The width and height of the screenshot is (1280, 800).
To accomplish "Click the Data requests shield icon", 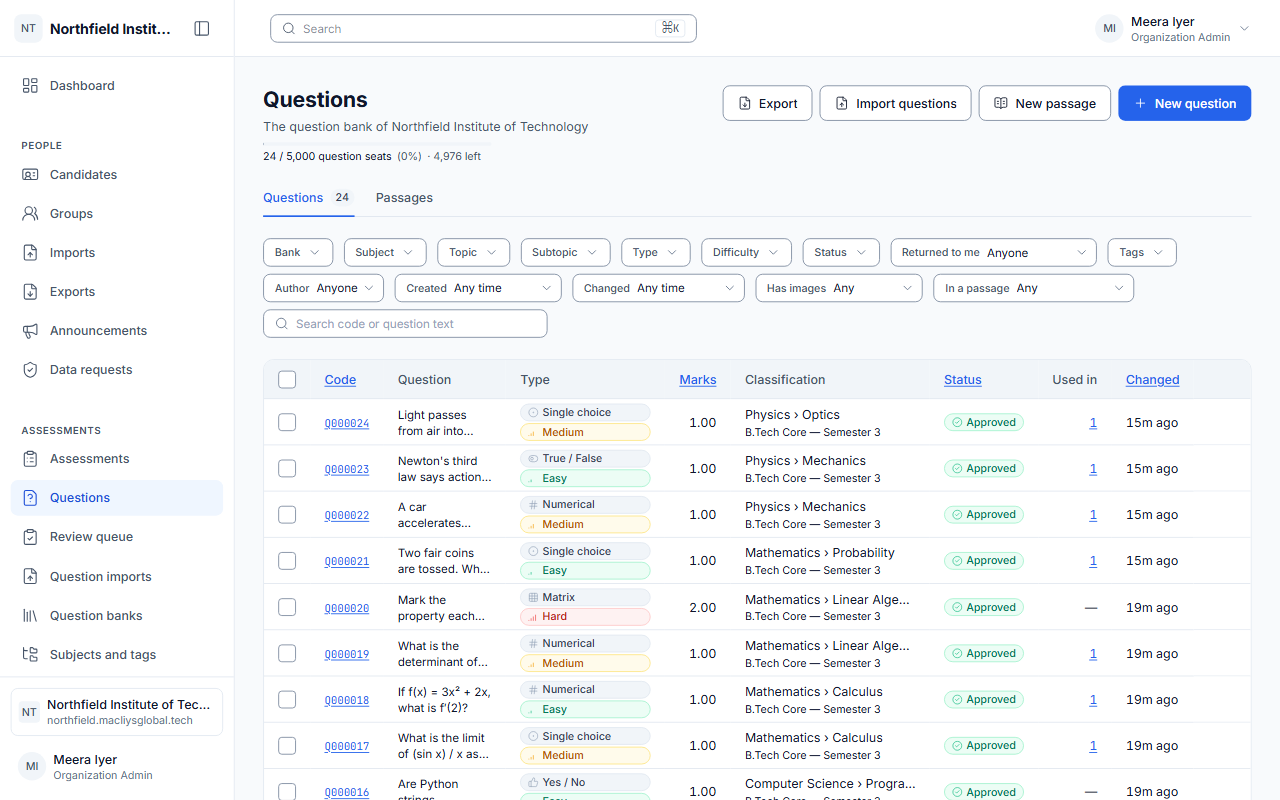I will [x=30, y=370].
